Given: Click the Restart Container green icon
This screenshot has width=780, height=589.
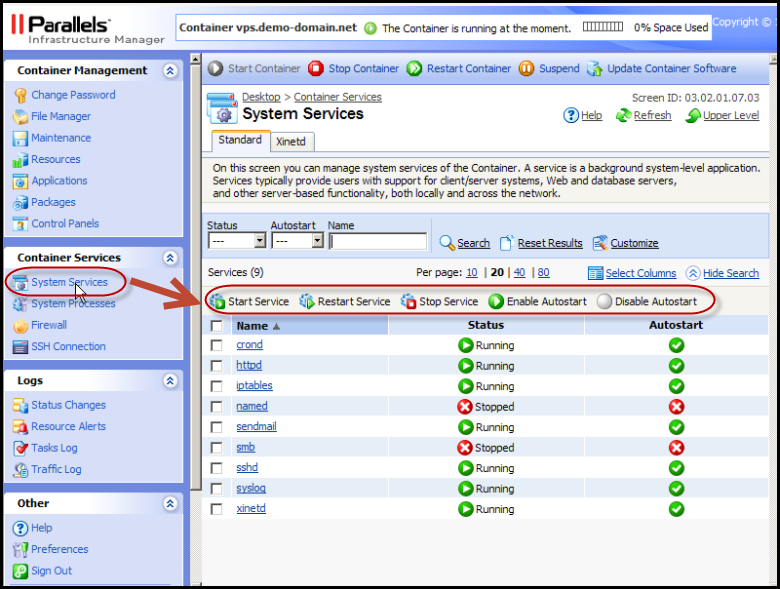Looking at the screenshot, I should point(414,68).
